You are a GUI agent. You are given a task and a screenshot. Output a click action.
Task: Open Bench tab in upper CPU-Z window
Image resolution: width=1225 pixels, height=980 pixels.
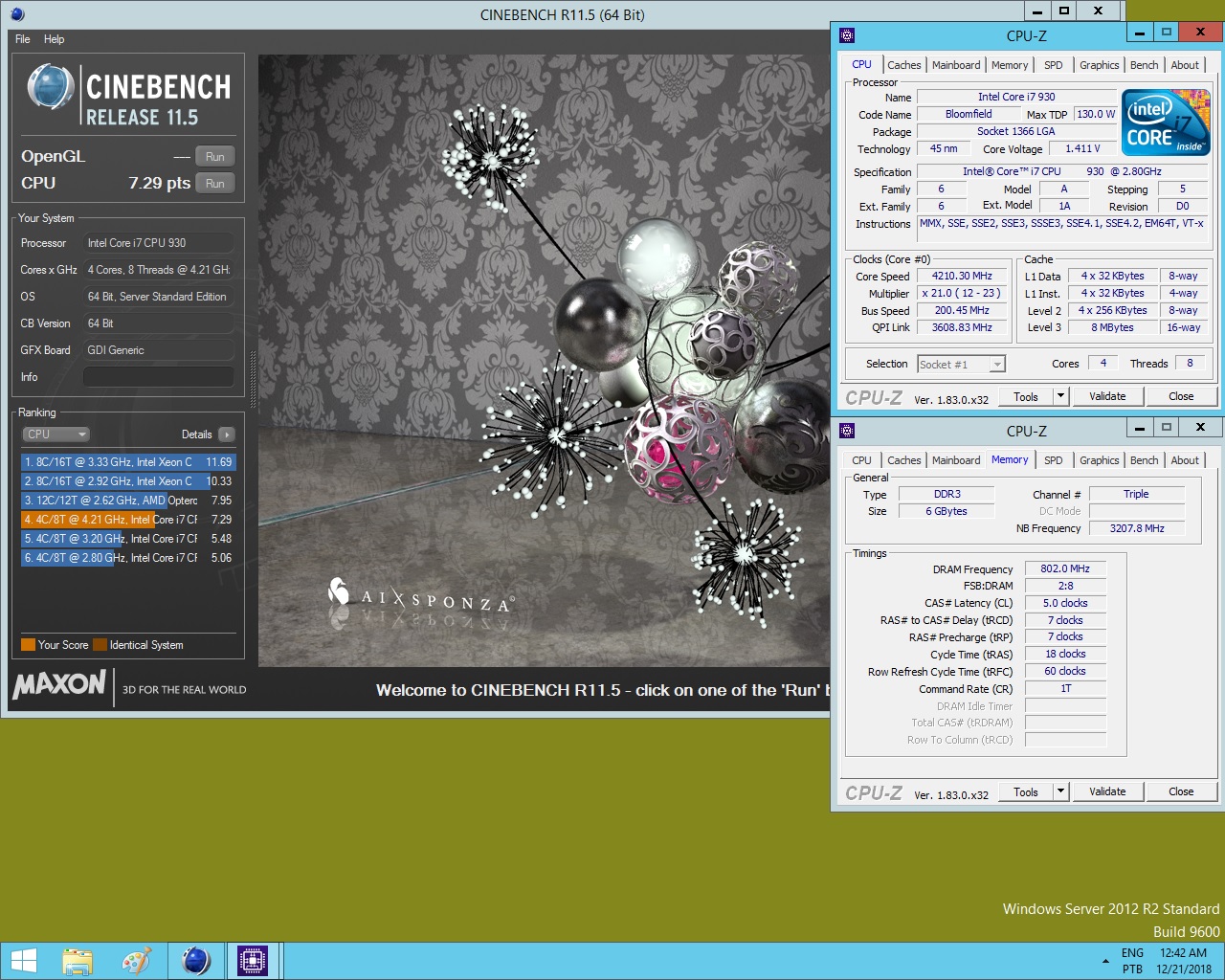pyautogui.click(x=1144, y=65)
